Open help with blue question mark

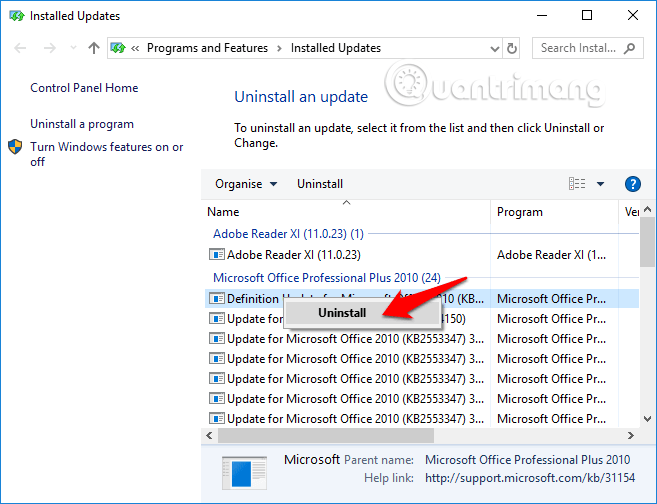point(633,184)
